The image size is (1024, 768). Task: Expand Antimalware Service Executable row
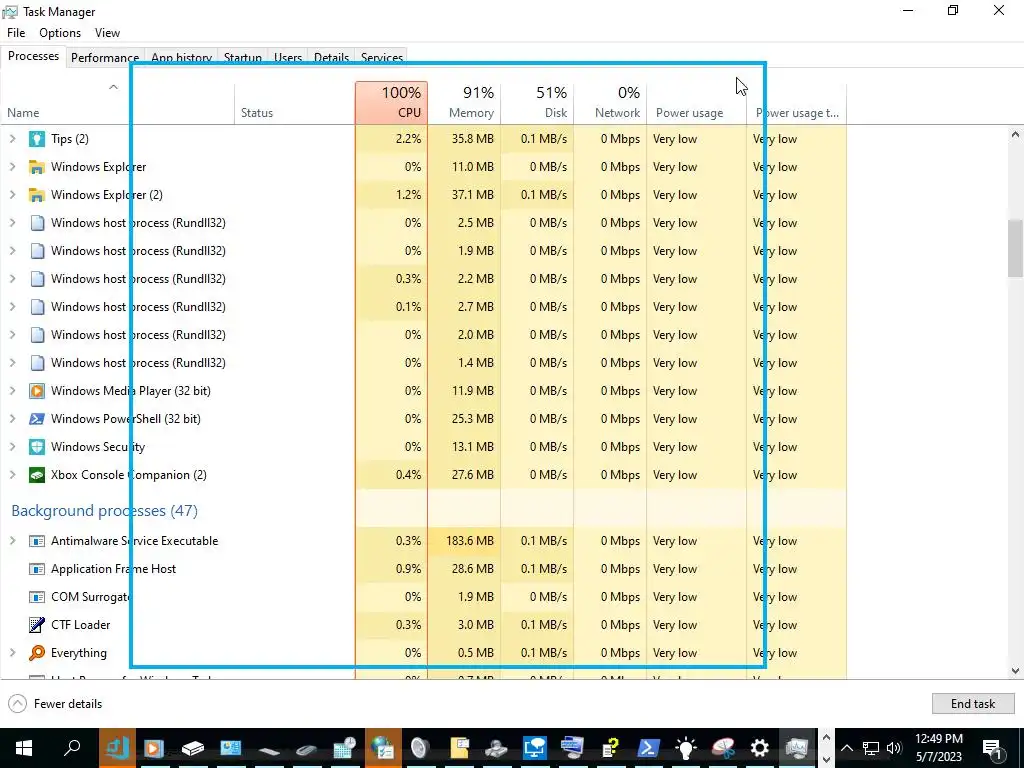12,541
